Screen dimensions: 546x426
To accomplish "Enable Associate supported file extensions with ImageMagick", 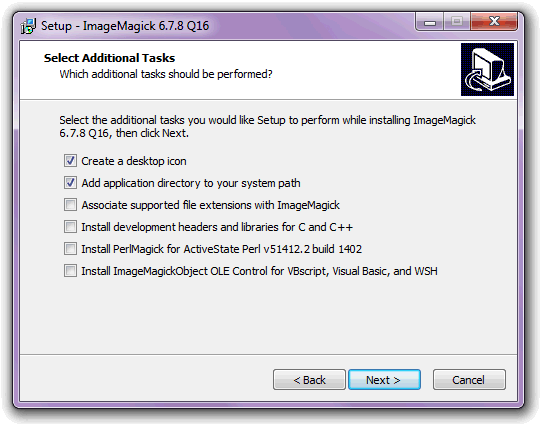I will (x=70, y=205).
